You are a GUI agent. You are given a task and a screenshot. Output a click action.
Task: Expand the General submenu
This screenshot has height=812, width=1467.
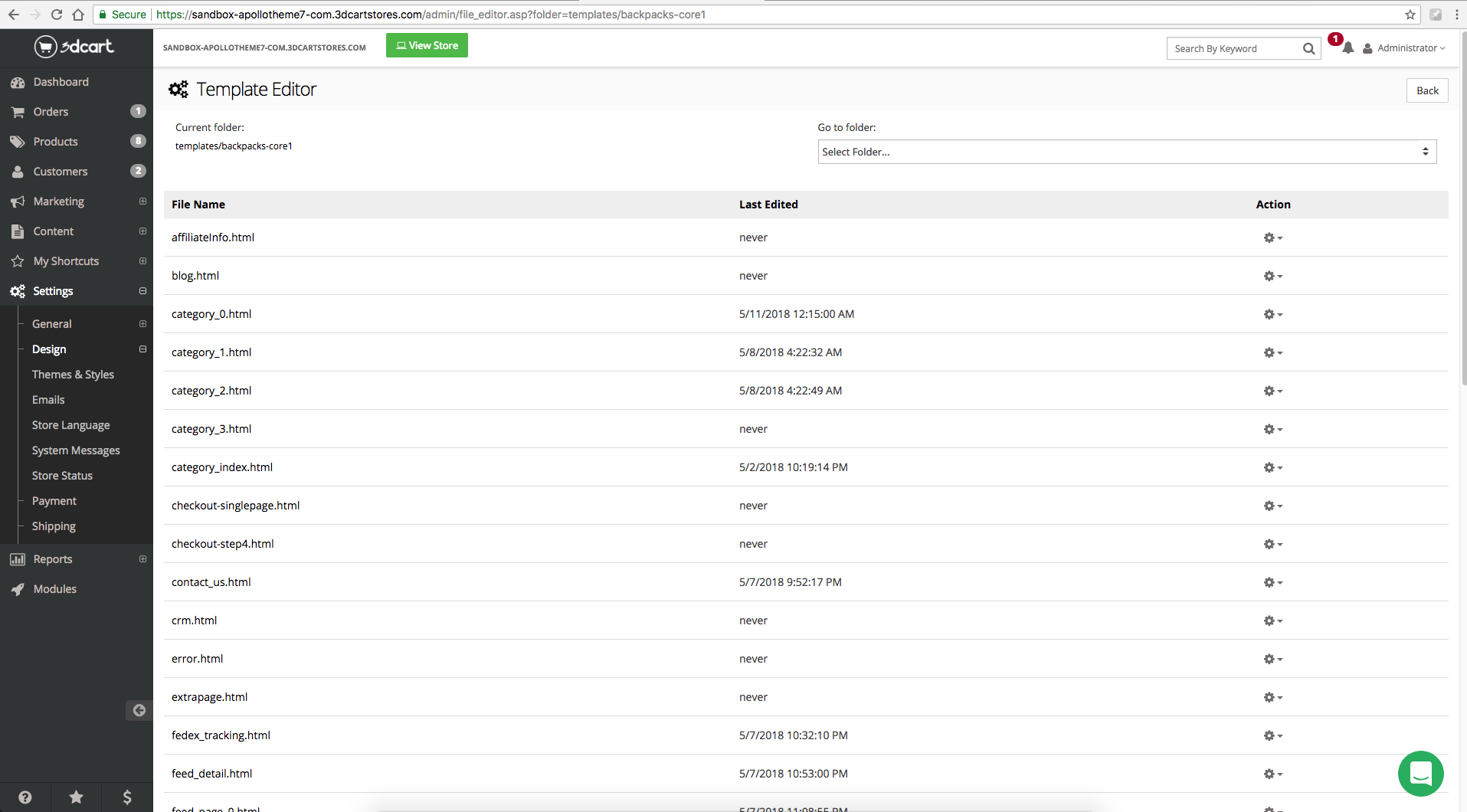[x=142, y=324]
